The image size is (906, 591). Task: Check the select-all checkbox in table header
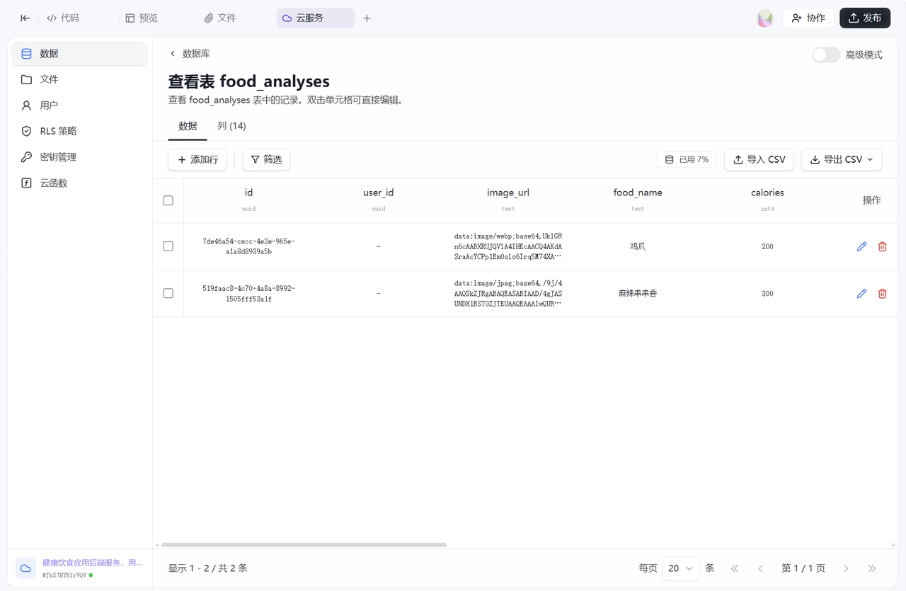coord(168,200)
